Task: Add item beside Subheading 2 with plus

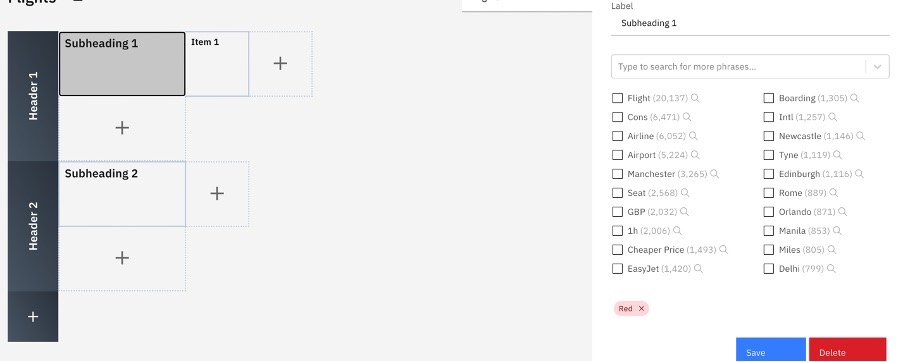Action: pos(217,194)
